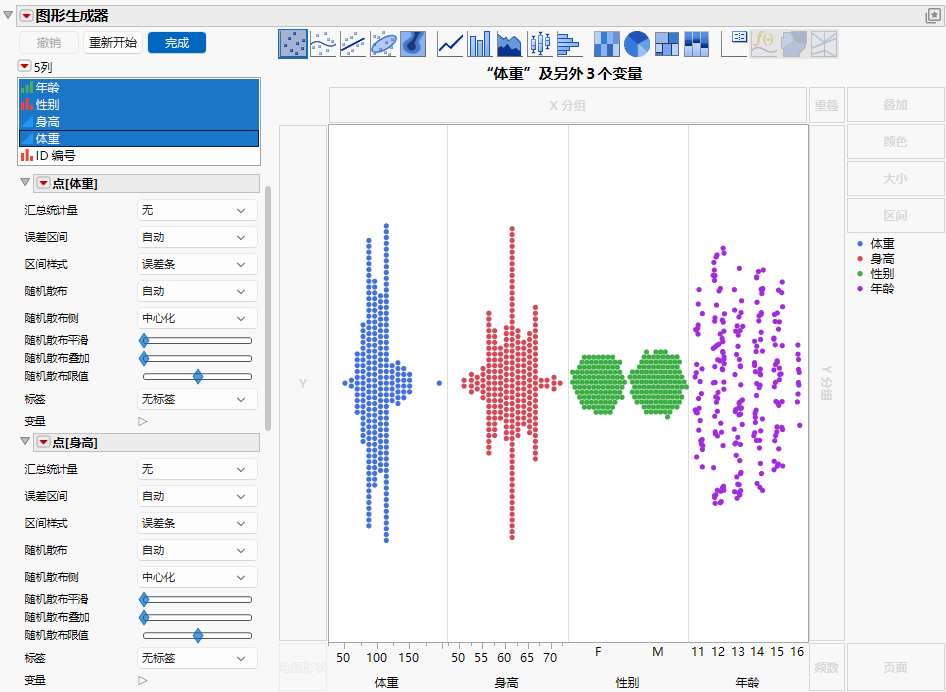Click the 重叠 drop zone

(x=827, y=106)
